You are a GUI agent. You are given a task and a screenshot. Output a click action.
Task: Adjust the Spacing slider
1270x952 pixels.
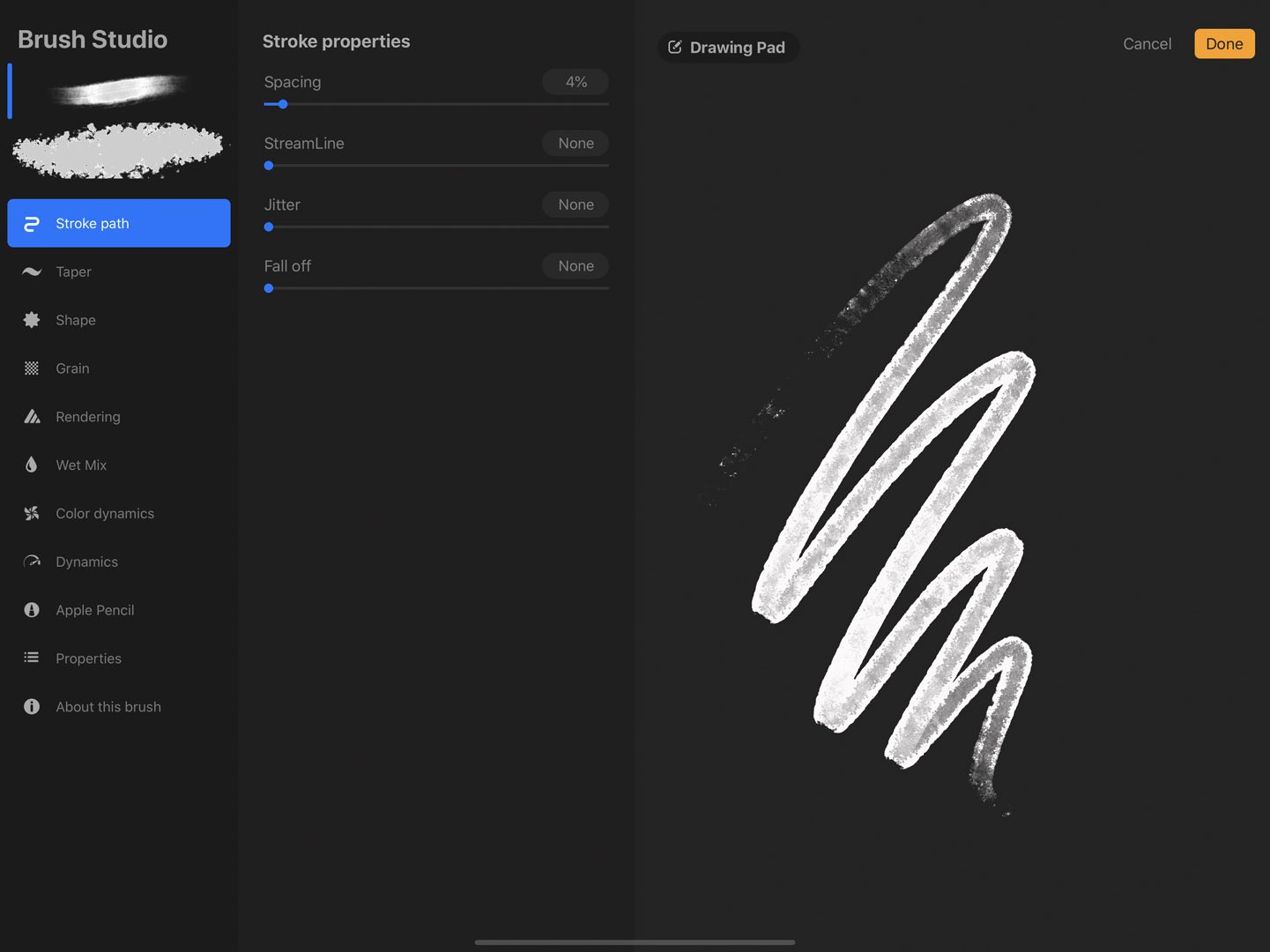tap(282, 104)
